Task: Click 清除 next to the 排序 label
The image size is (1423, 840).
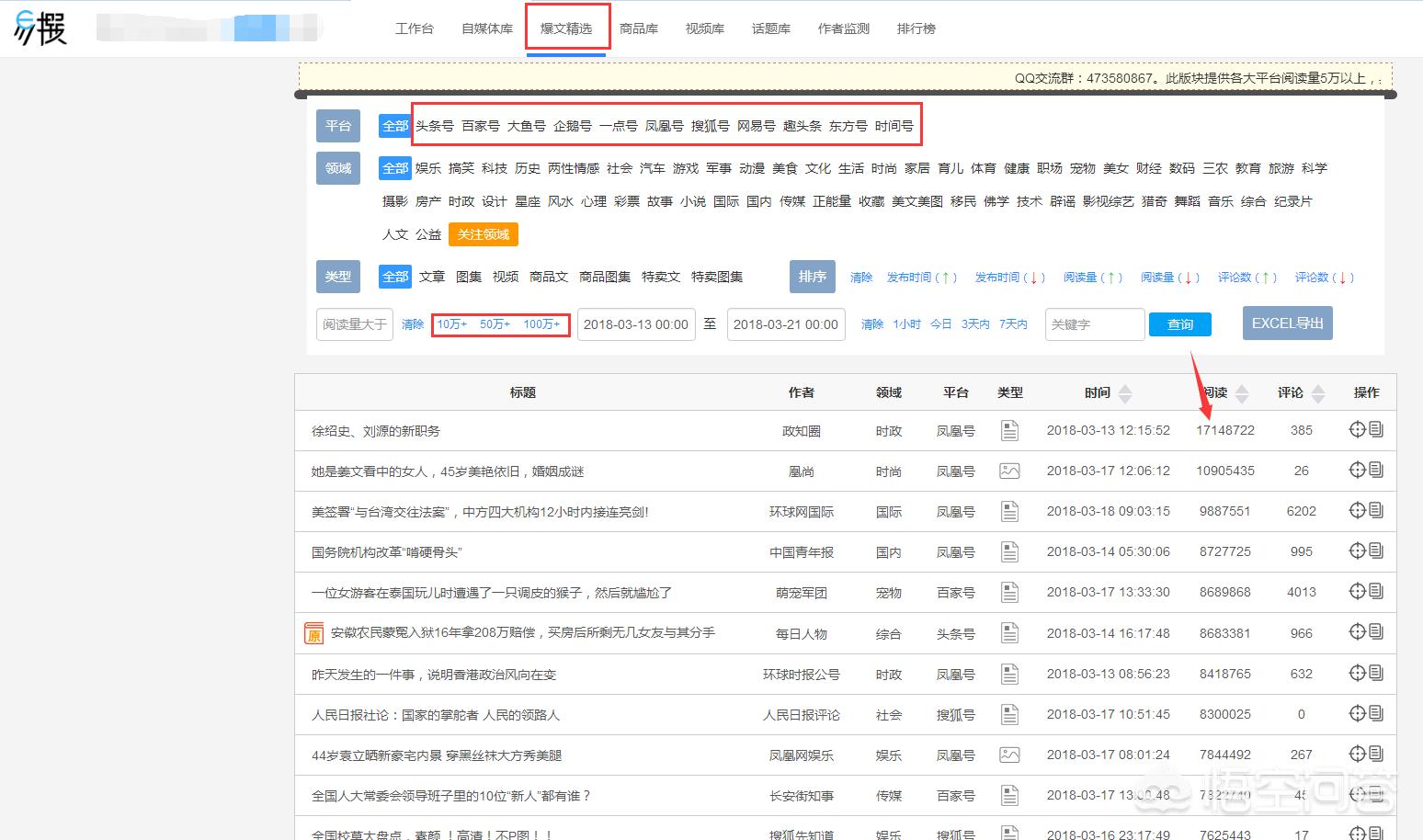Action: click(x=861, y=278)
